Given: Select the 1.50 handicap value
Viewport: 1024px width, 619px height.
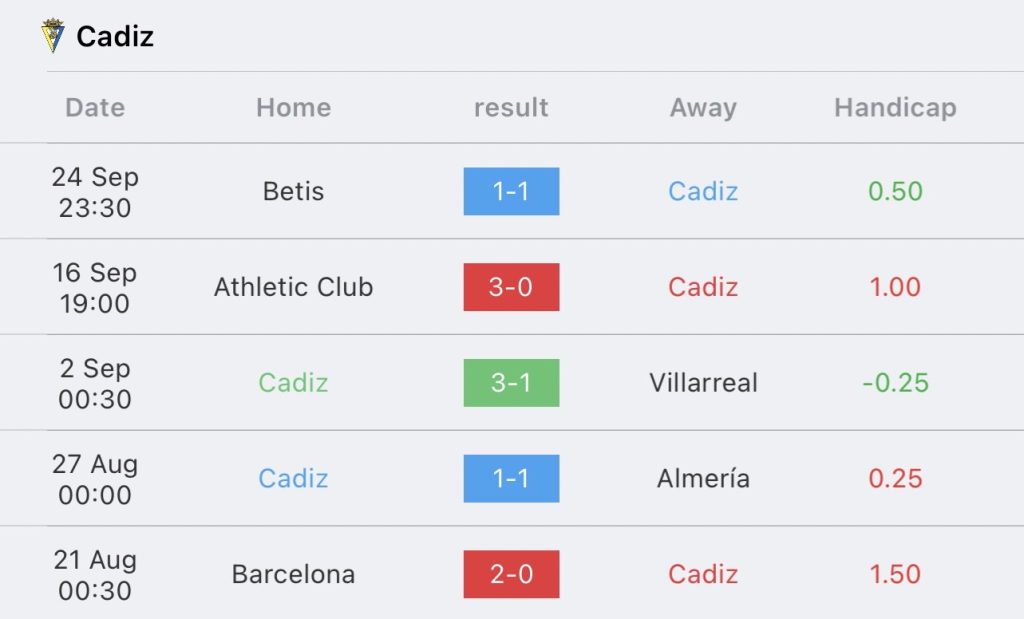Looking at the screenshot, I should pos(895,575).
